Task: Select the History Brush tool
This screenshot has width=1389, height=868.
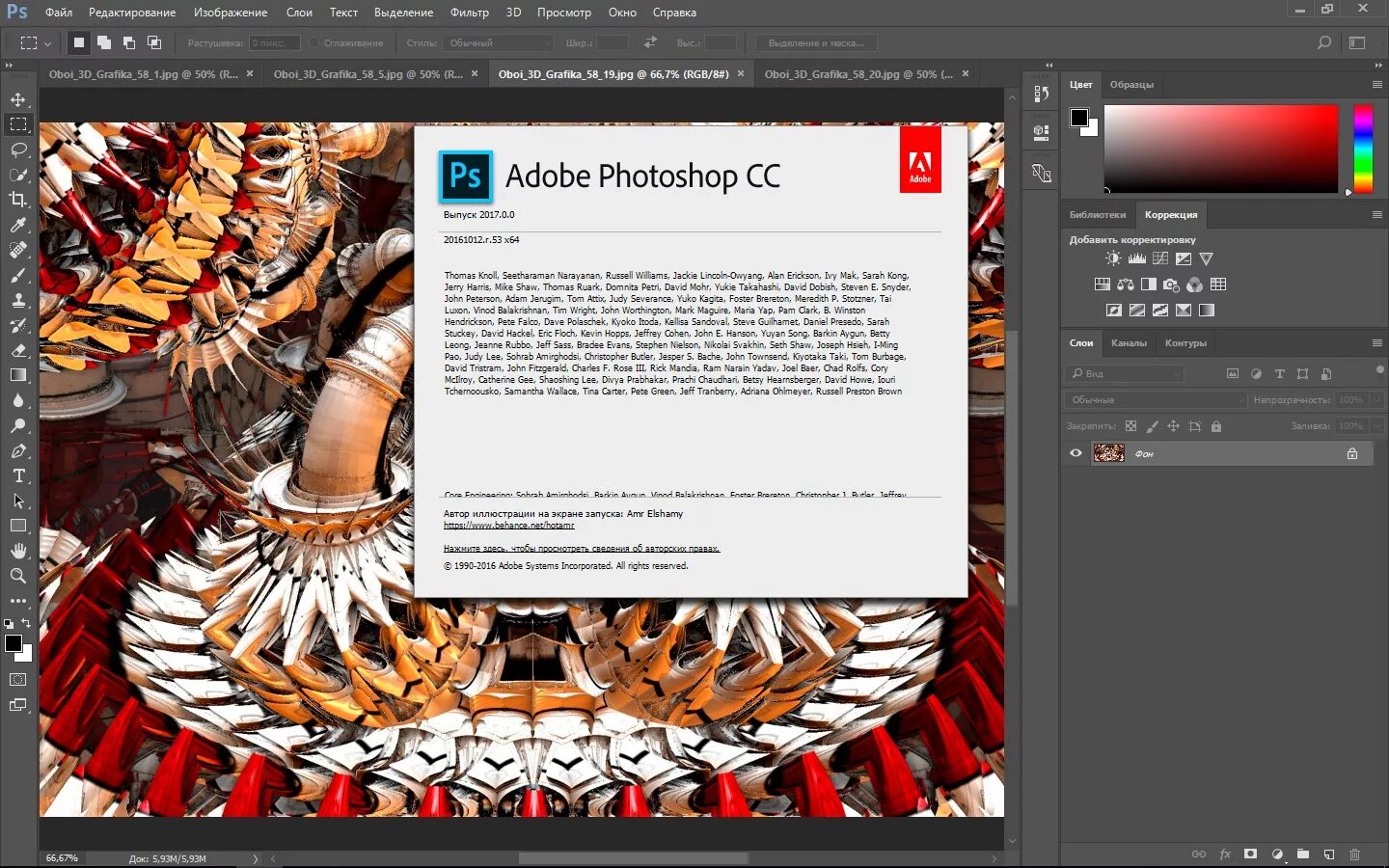Action: (18, 325)
